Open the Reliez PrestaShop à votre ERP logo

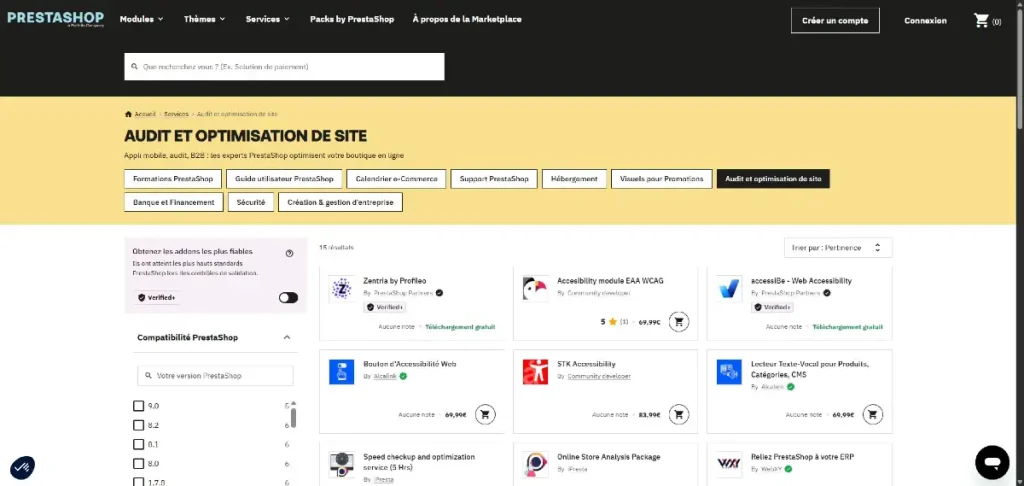coord(729,464)
